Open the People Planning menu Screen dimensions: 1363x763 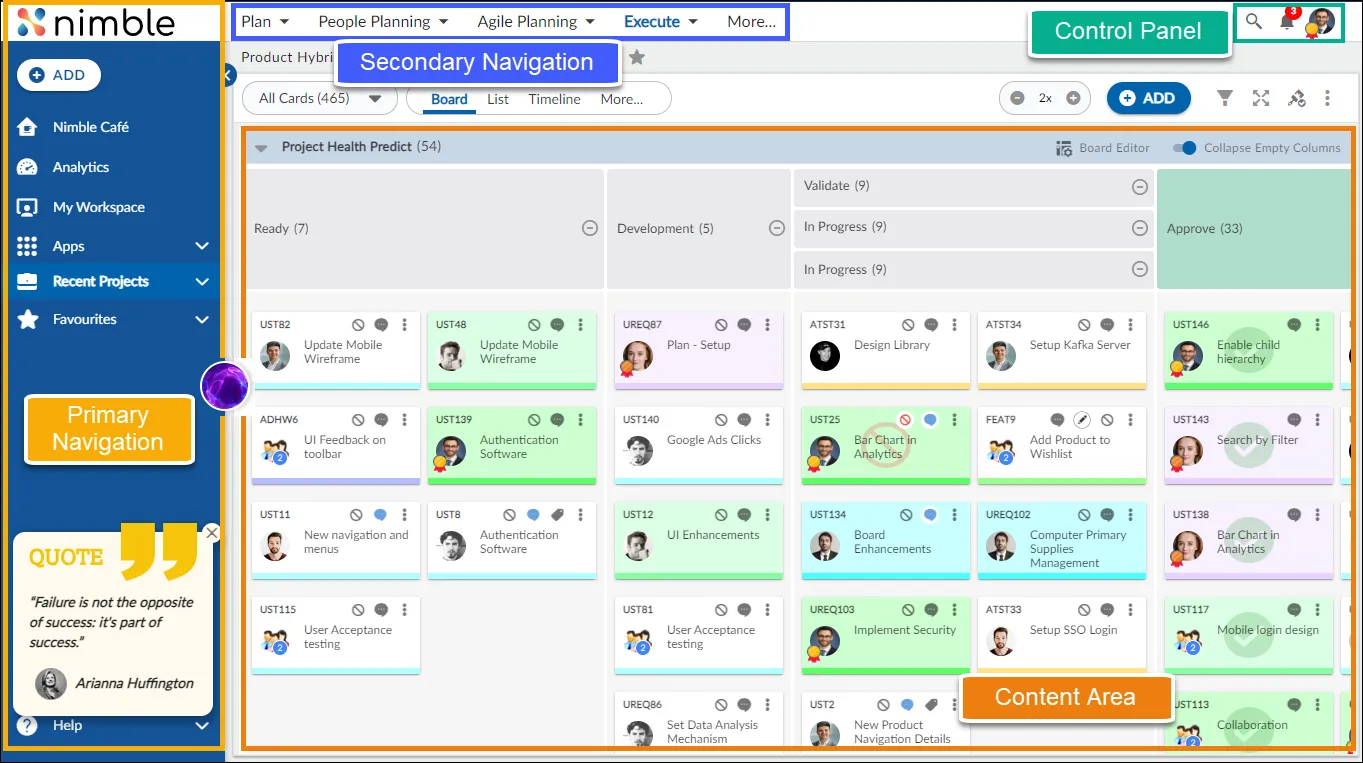383,21
